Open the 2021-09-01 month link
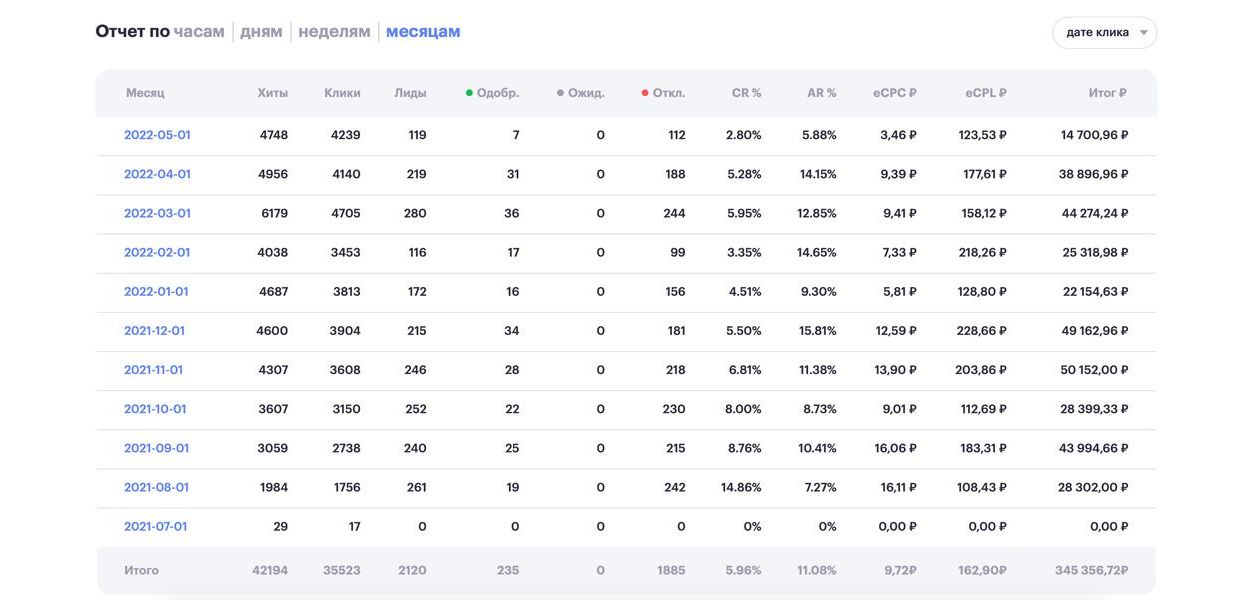This screenshot has height=600, width=1250. tap(156, 448)
